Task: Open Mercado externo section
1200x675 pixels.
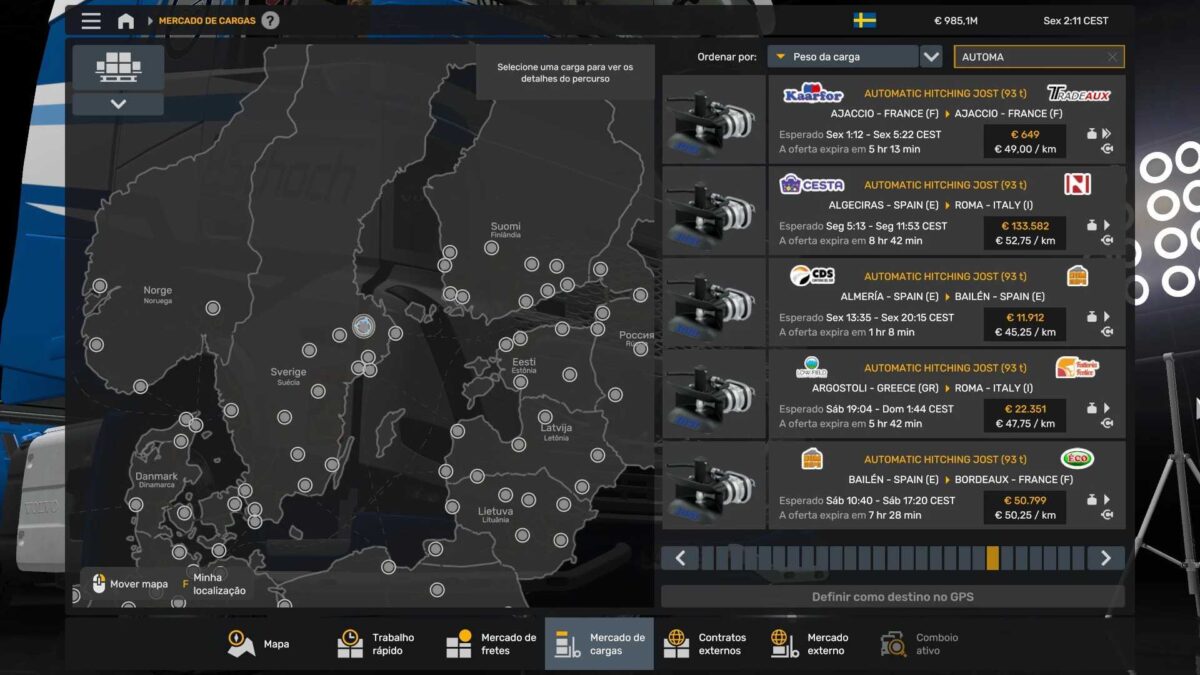Action: [x=811, y=644]
